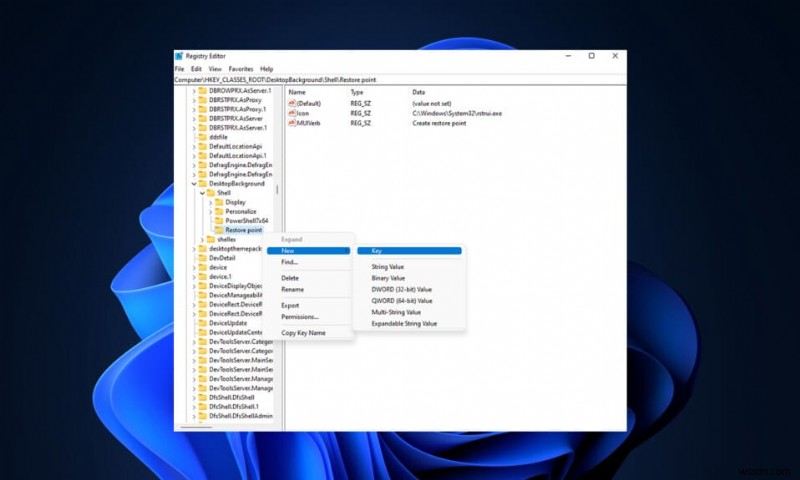The width and height of the screenshot is (800, 480).
Task: Click the MUIVerb value icon
Action: pos(292,123)
